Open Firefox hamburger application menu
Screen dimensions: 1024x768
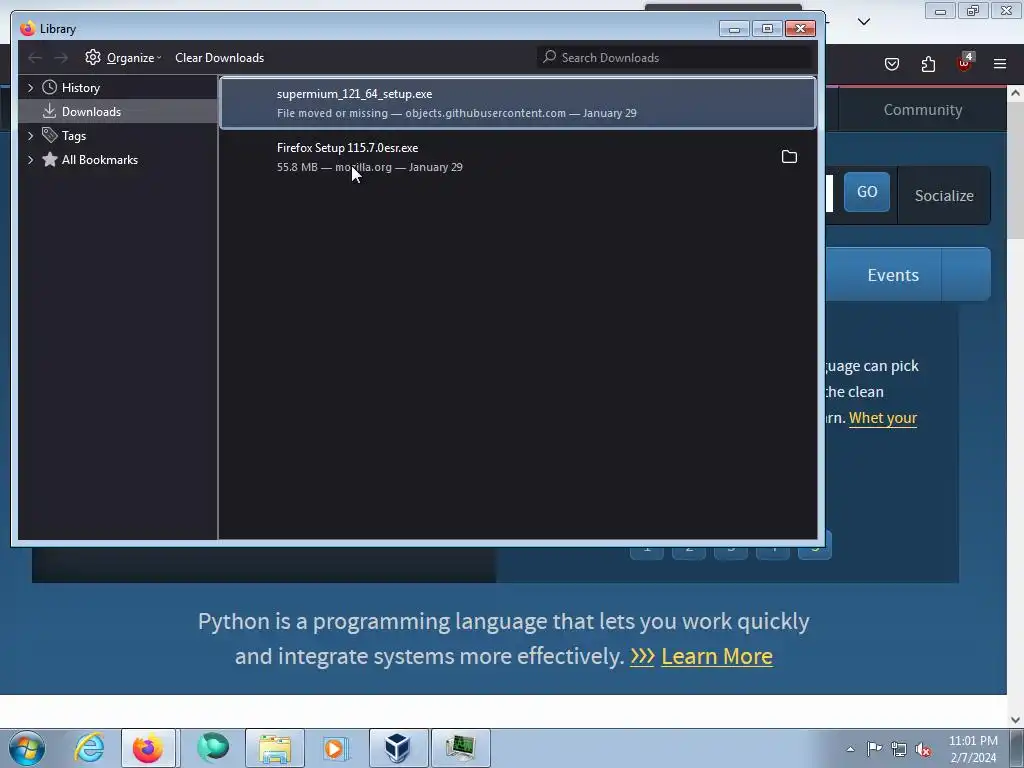(x=1000, y=64)
